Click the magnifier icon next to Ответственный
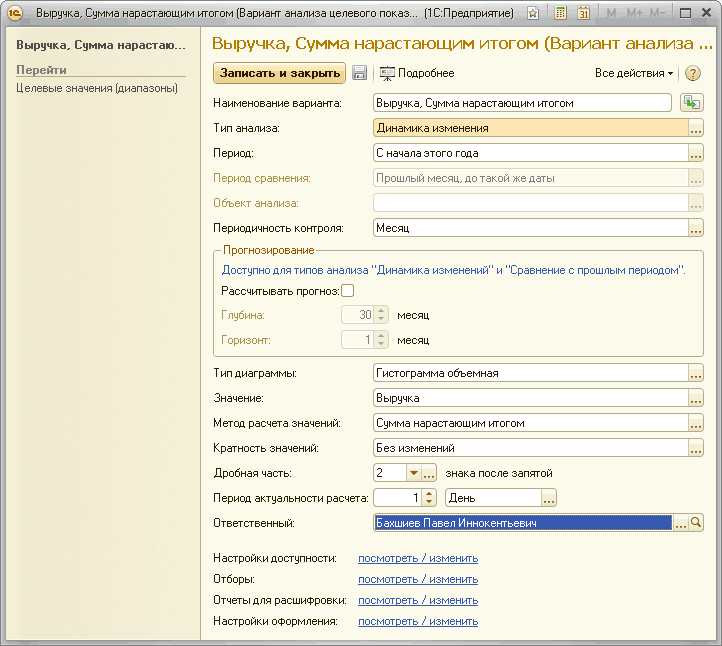This screenshot has width=722, height=646. click(x=697, y=523)
